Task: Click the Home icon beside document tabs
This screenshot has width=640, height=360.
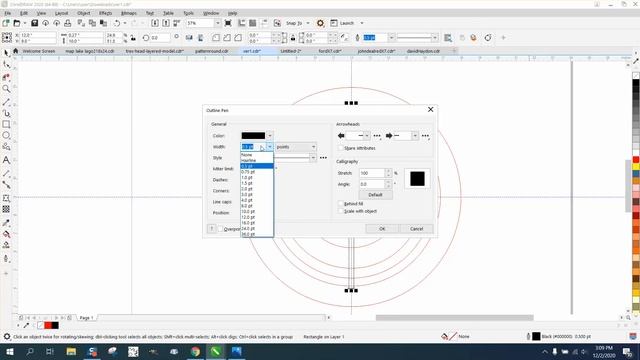Action: coord(16,51)
